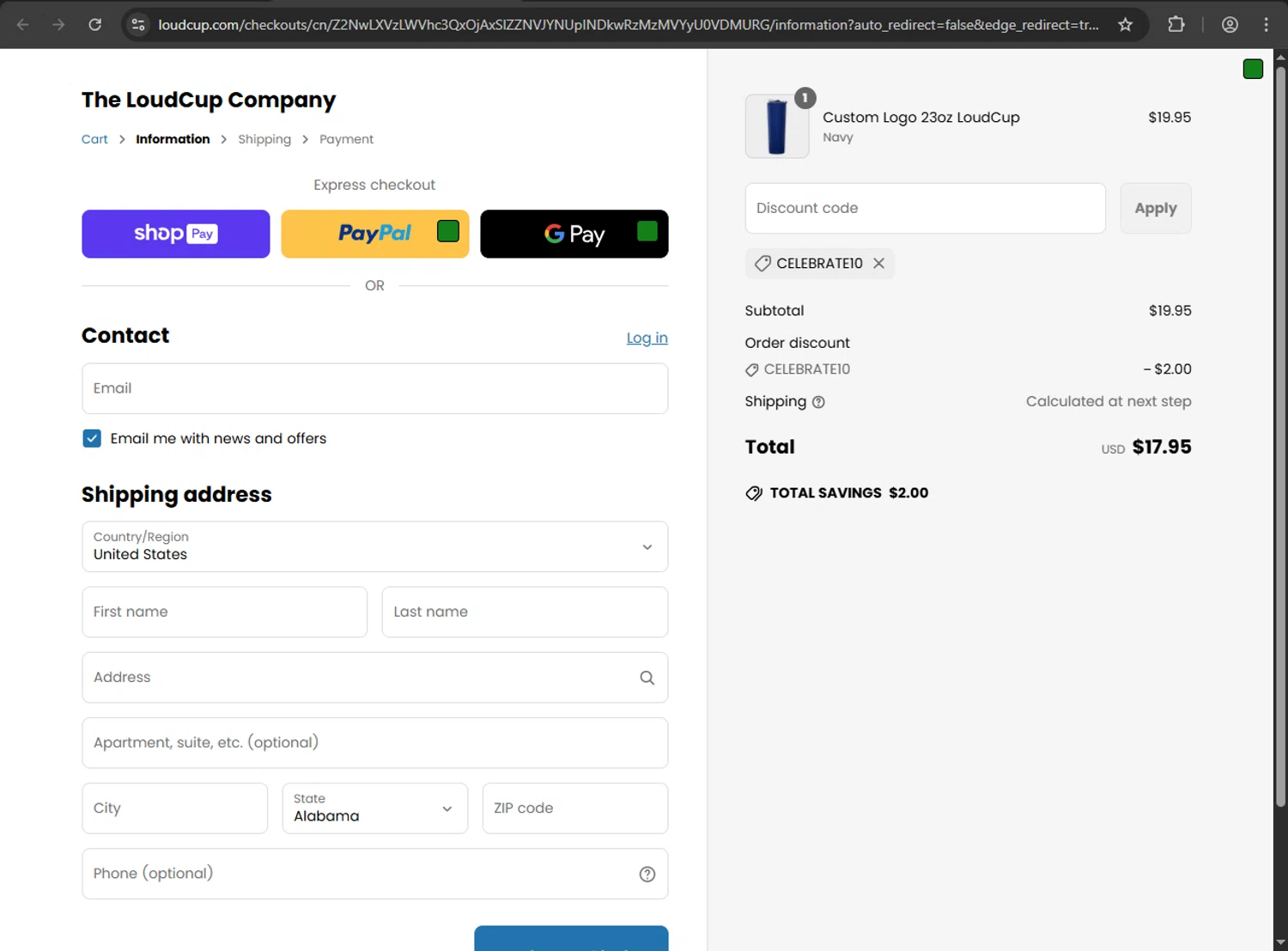Open the Chrome three-dot menu
Screen dimensions: 1288x951
1266,25
